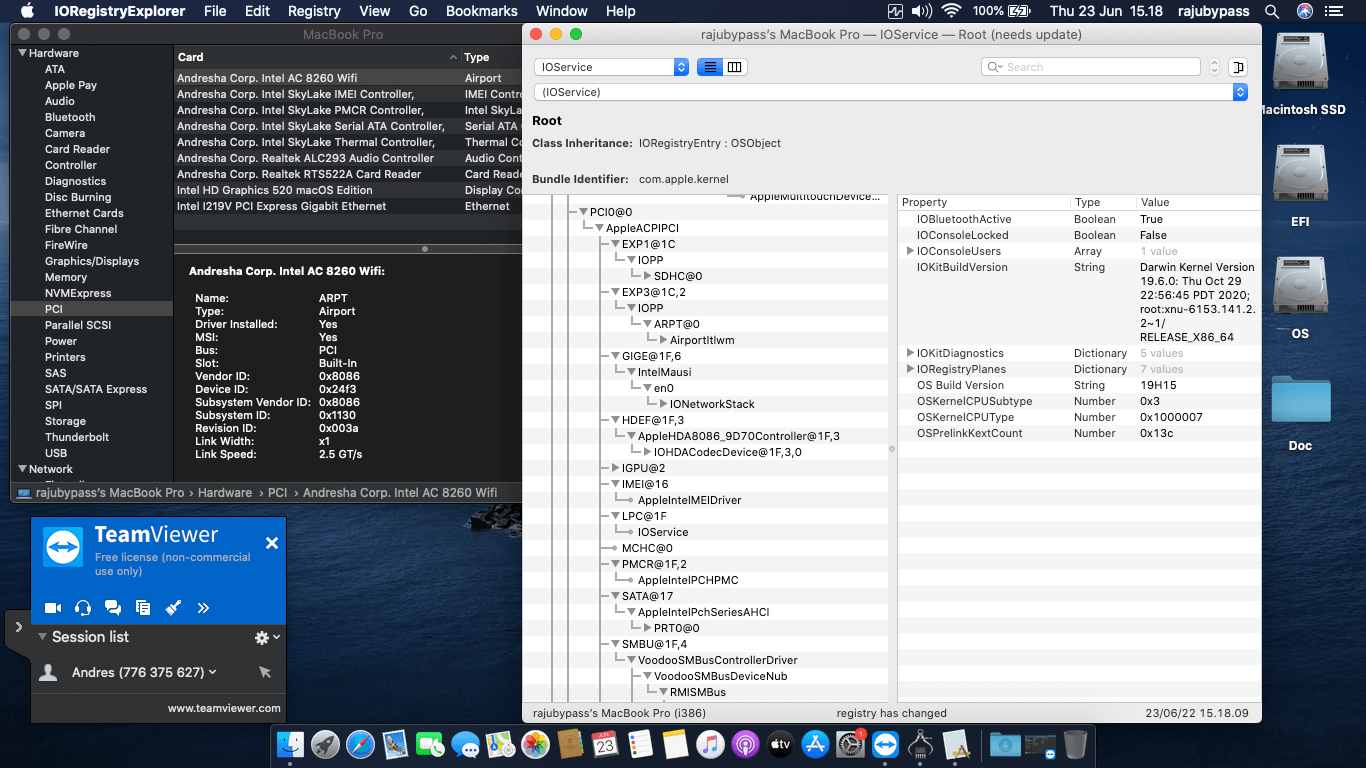Screen dimensions: 1366x768
Task: Open TeamViewer chat bubbles icon
Action: point(113,607)
